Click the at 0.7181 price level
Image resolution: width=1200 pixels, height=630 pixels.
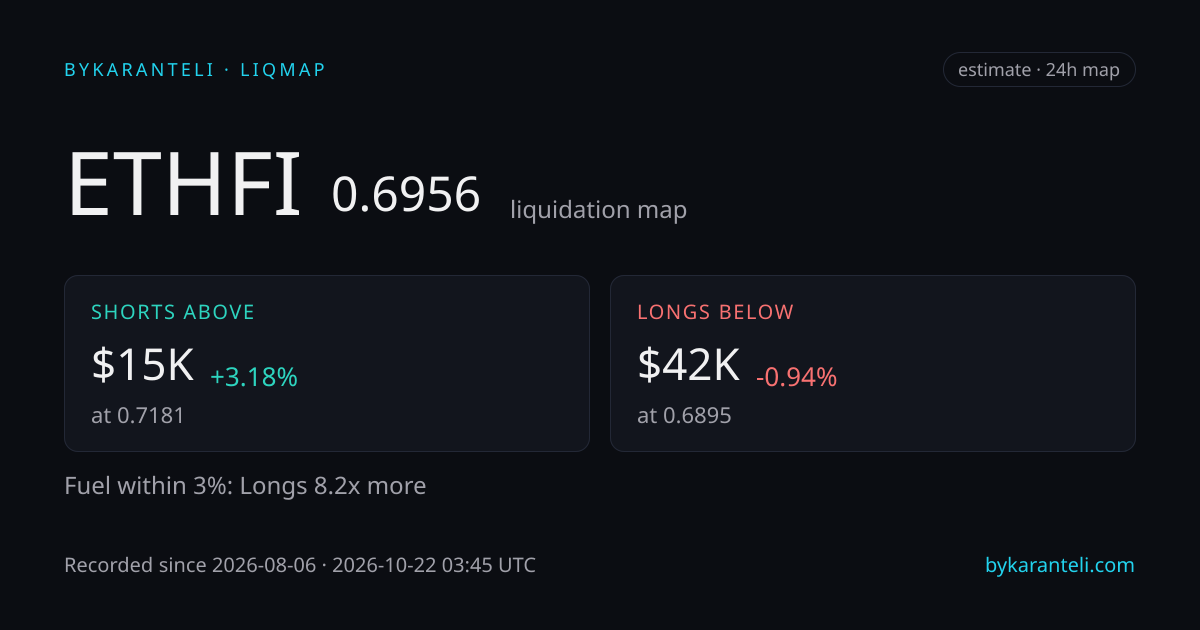[x=138, y=415]
